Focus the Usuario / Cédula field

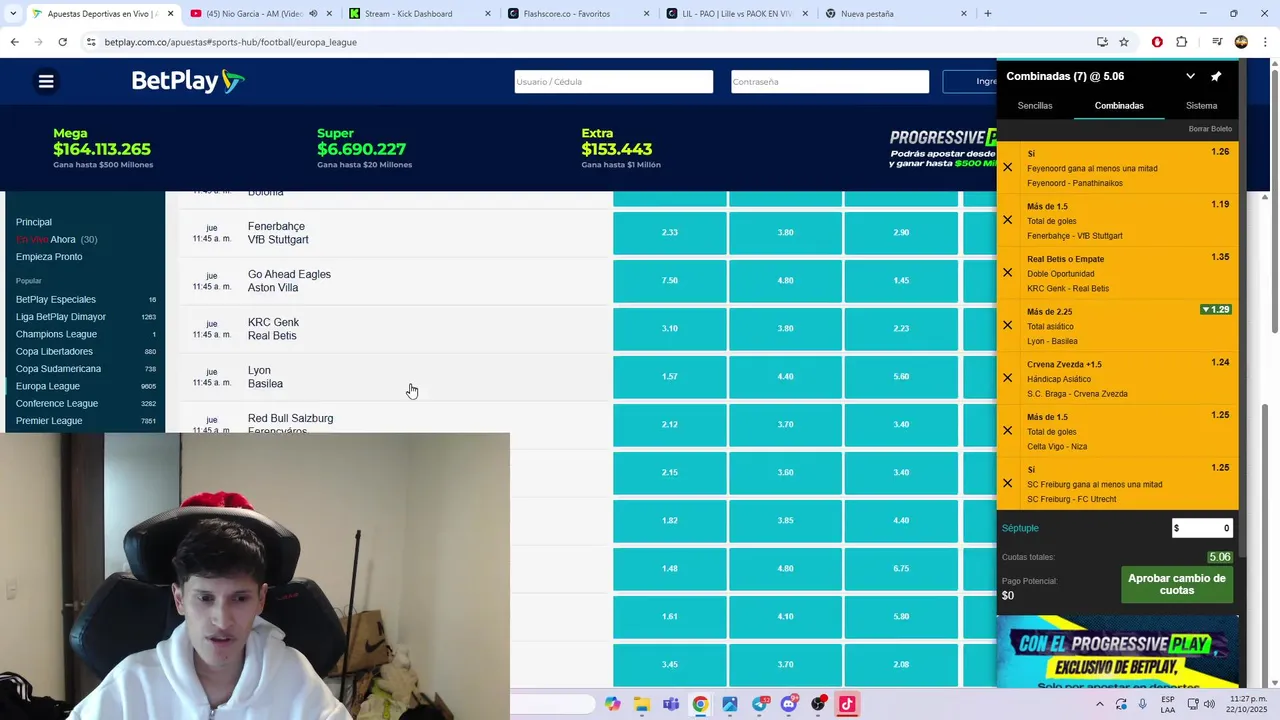[x=614, y=82]
